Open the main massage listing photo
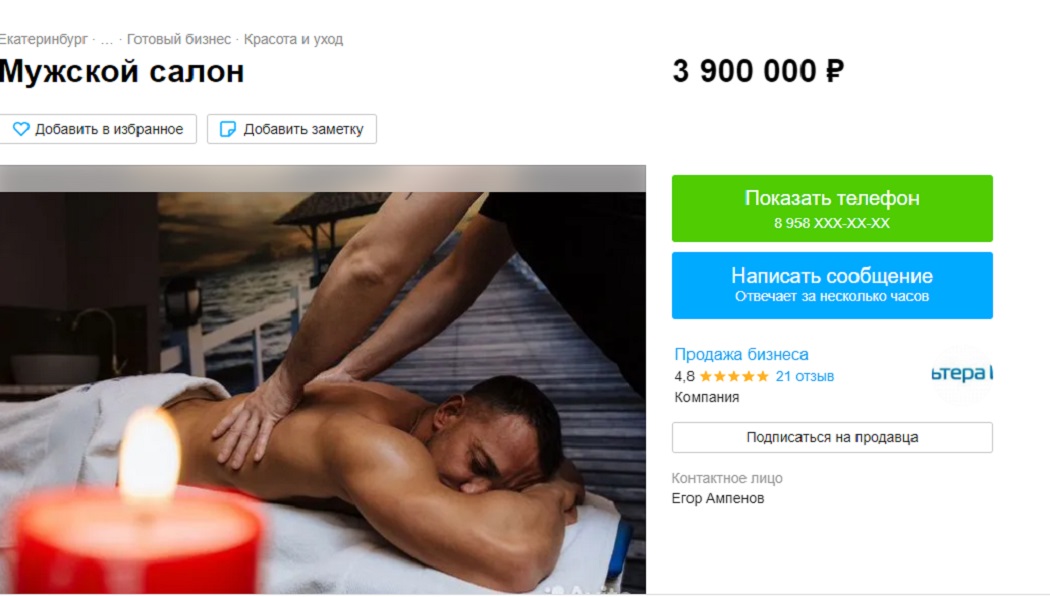Screen dimensions: 1050x597 click(x=323, y=379)
